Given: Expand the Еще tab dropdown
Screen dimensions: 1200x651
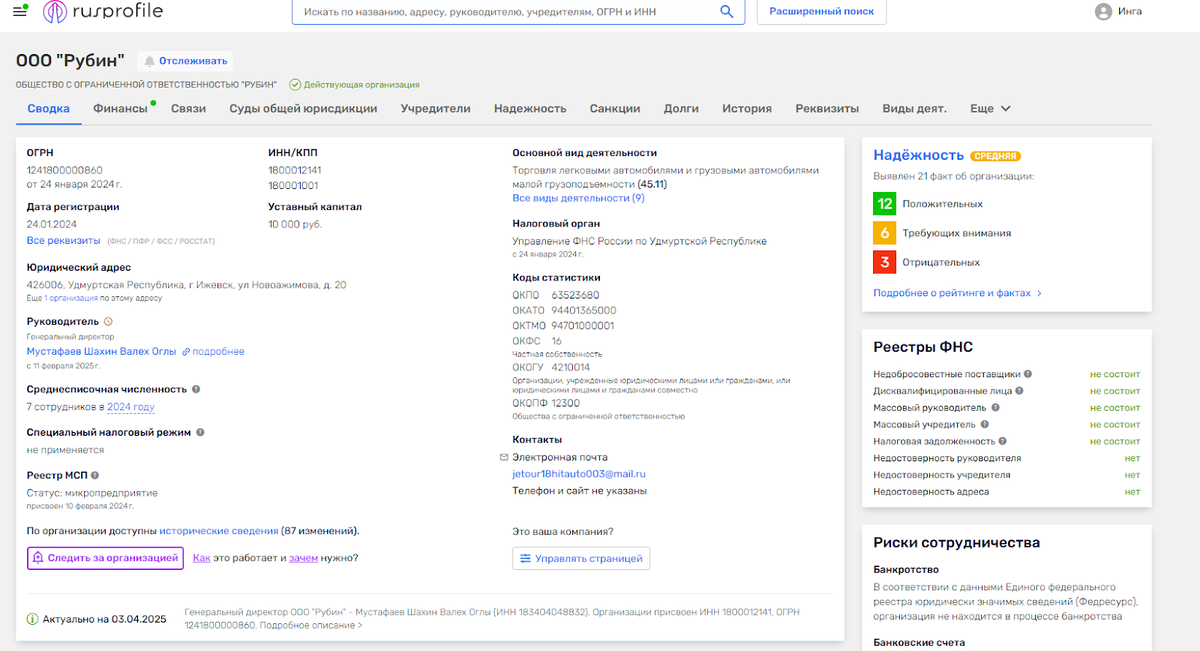Looking at the screenshot, I should [x=990, y=108].
